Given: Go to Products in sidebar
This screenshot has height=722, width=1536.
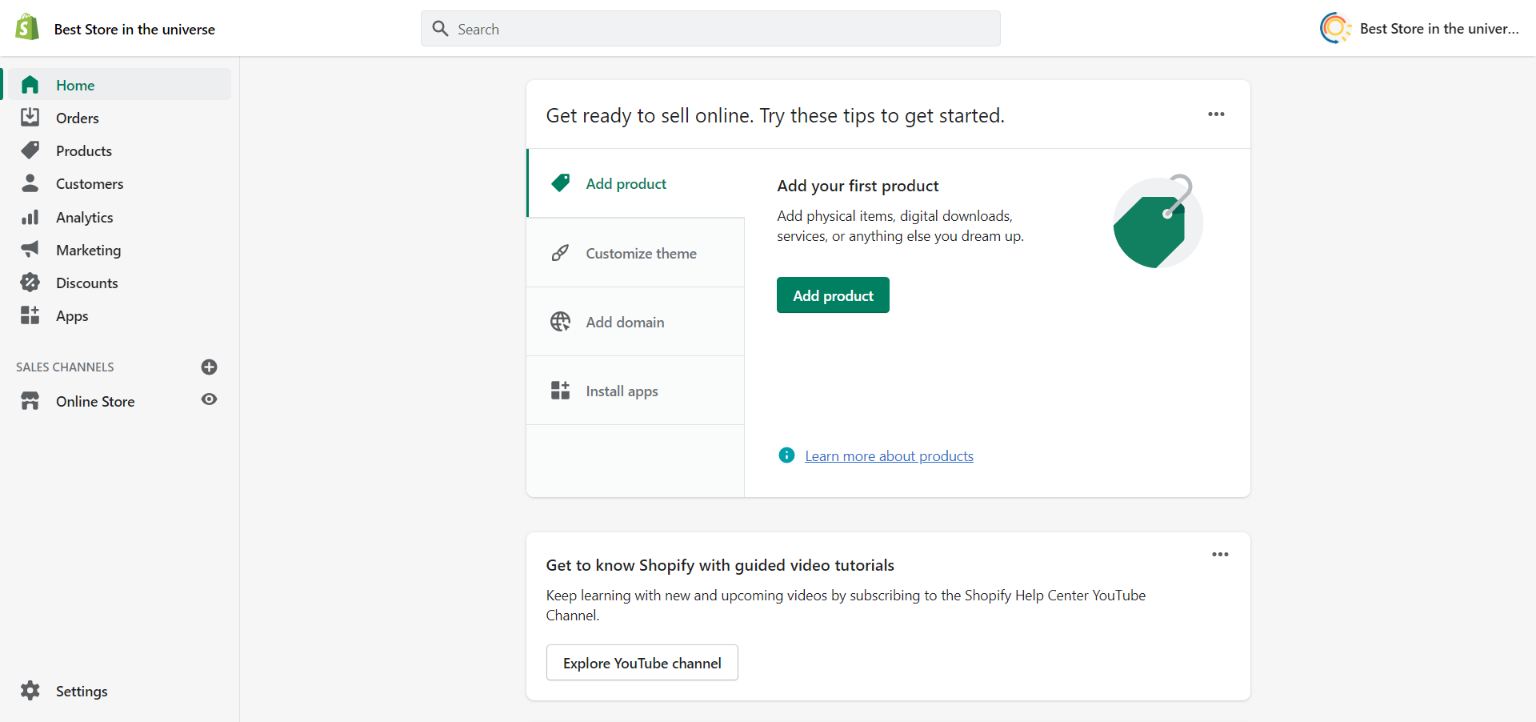Looking at the screenshot, I should pos(83,151).
